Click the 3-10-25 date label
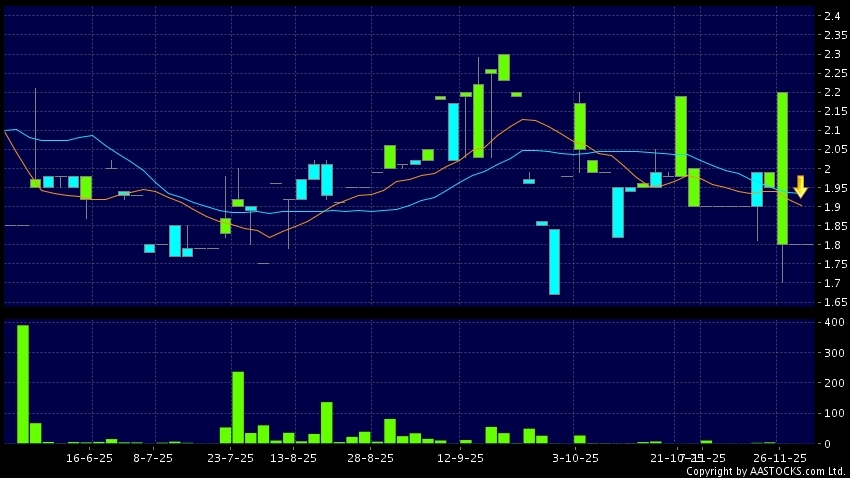 click(x=576, y=457)
